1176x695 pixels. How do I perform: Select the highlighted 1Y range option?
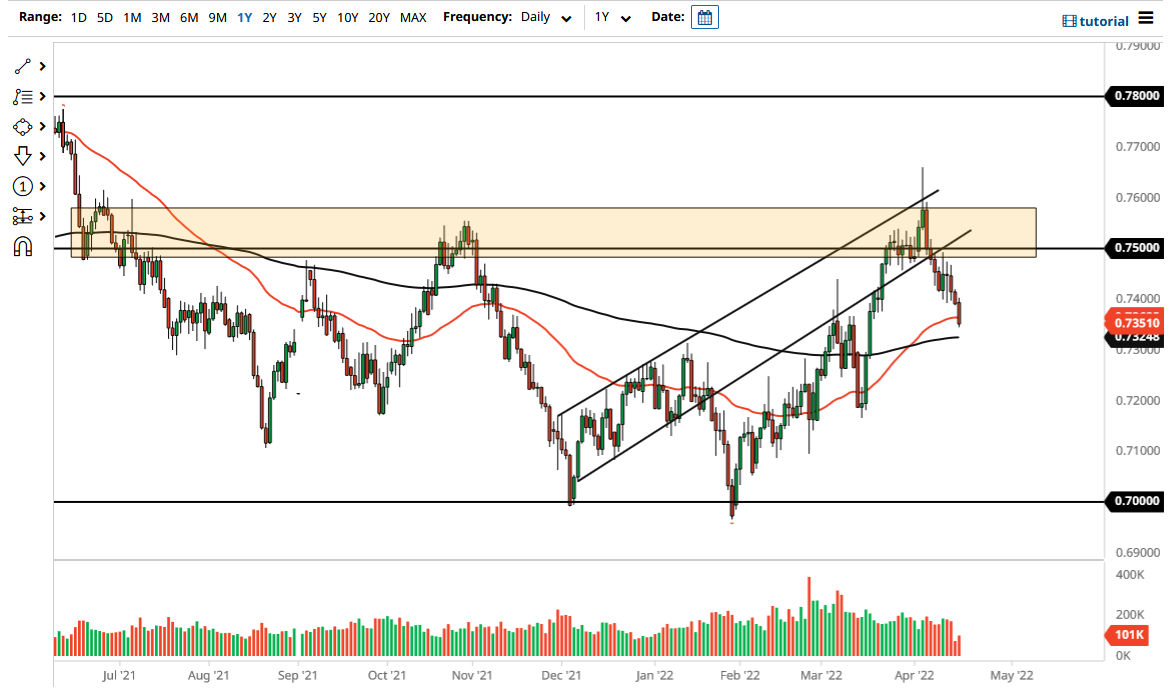click(244, 17)
